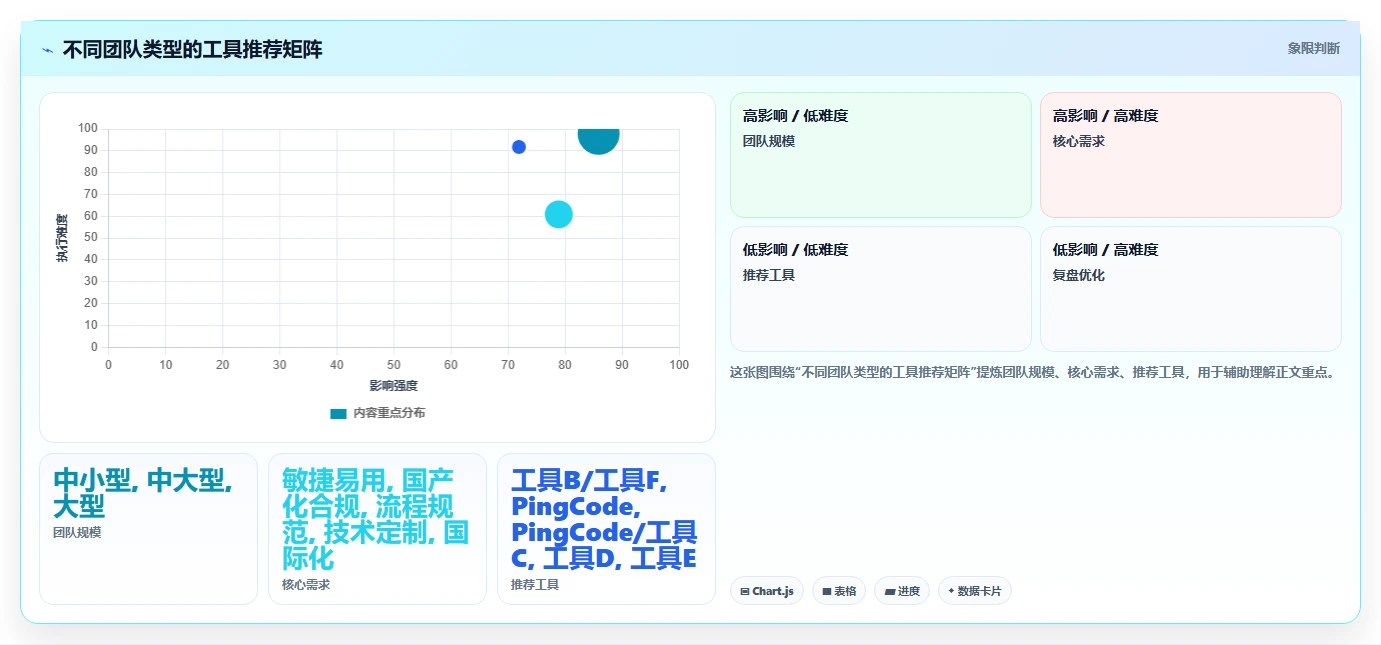Screen dimensions: 1381x645
Task: Click the 象限判断 label in header
Action: 1313,48
